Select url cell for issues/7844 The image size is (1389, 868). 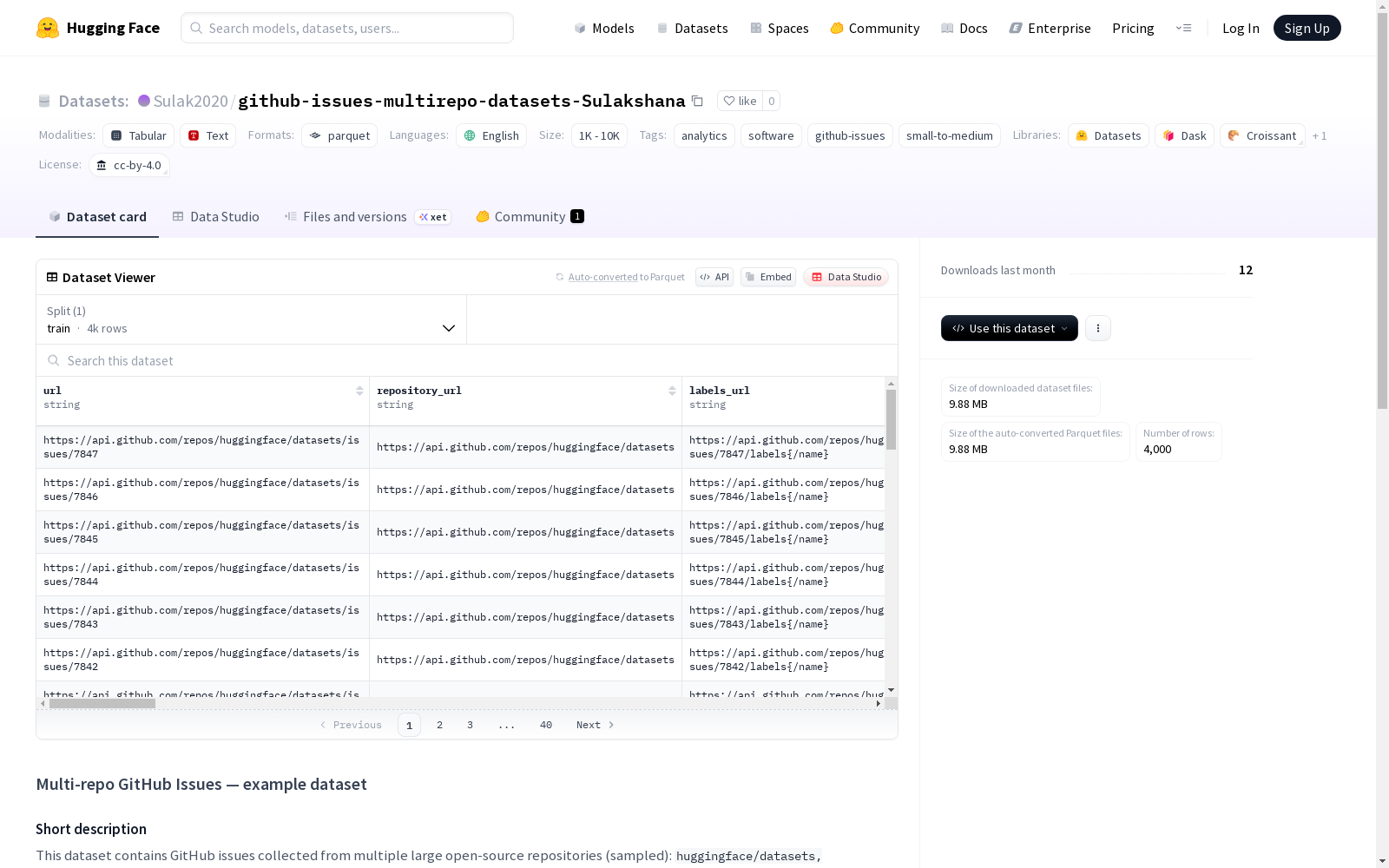(202, 575)
